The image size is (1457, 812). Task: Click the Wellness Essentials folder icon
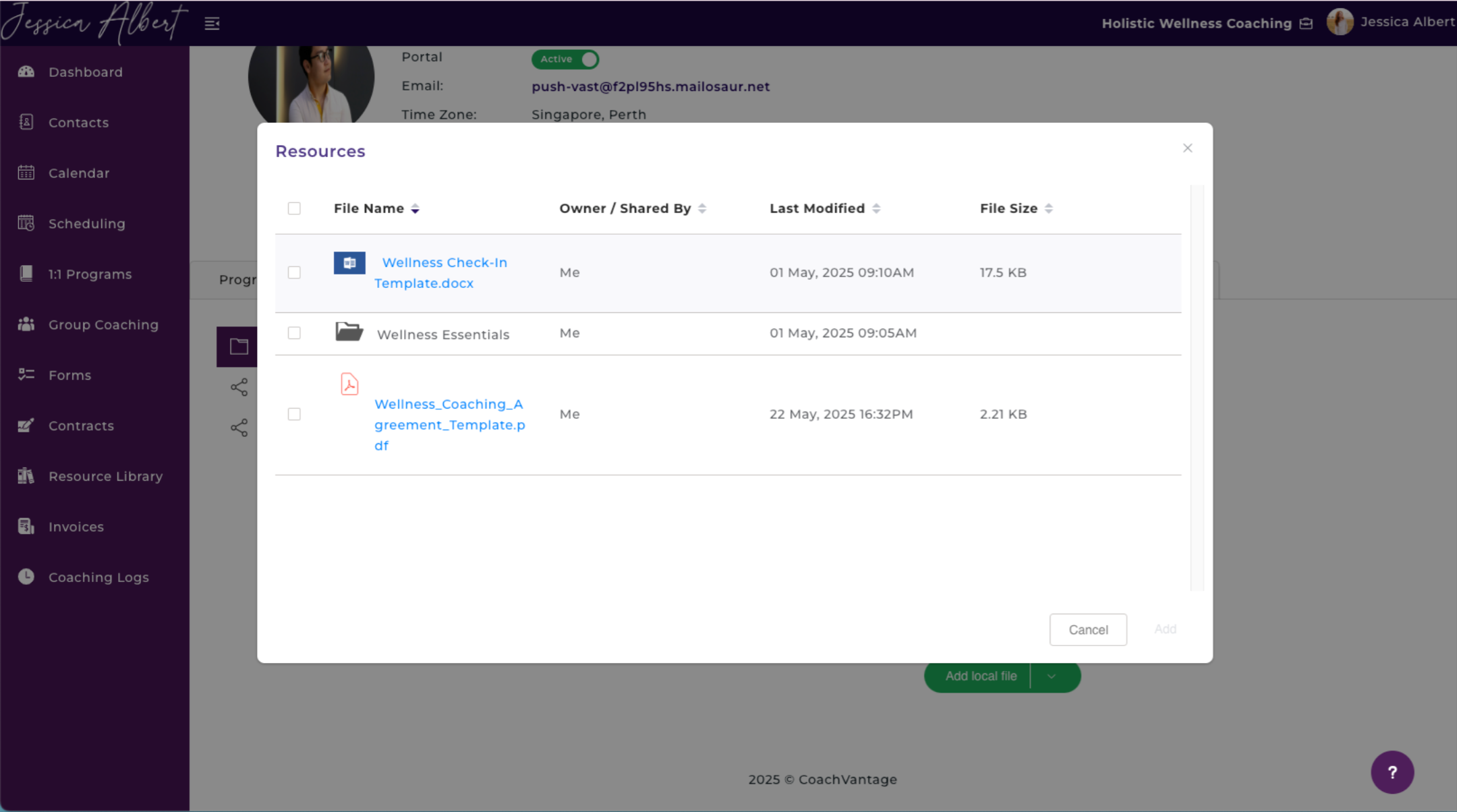[349, 331]
